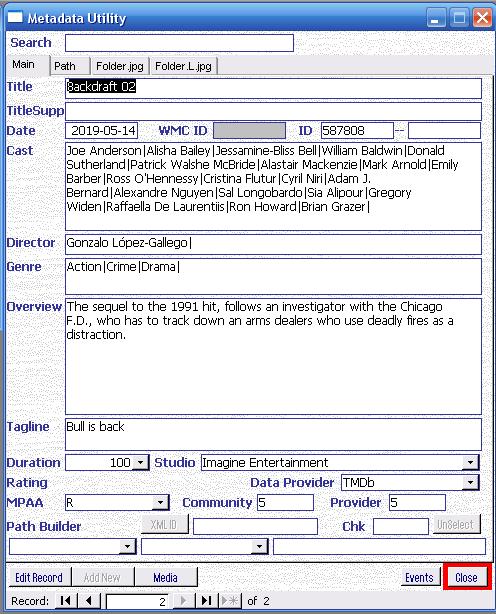Click the Tagline field Bull is back
The image size is (496, 614).
click(273, 434)
